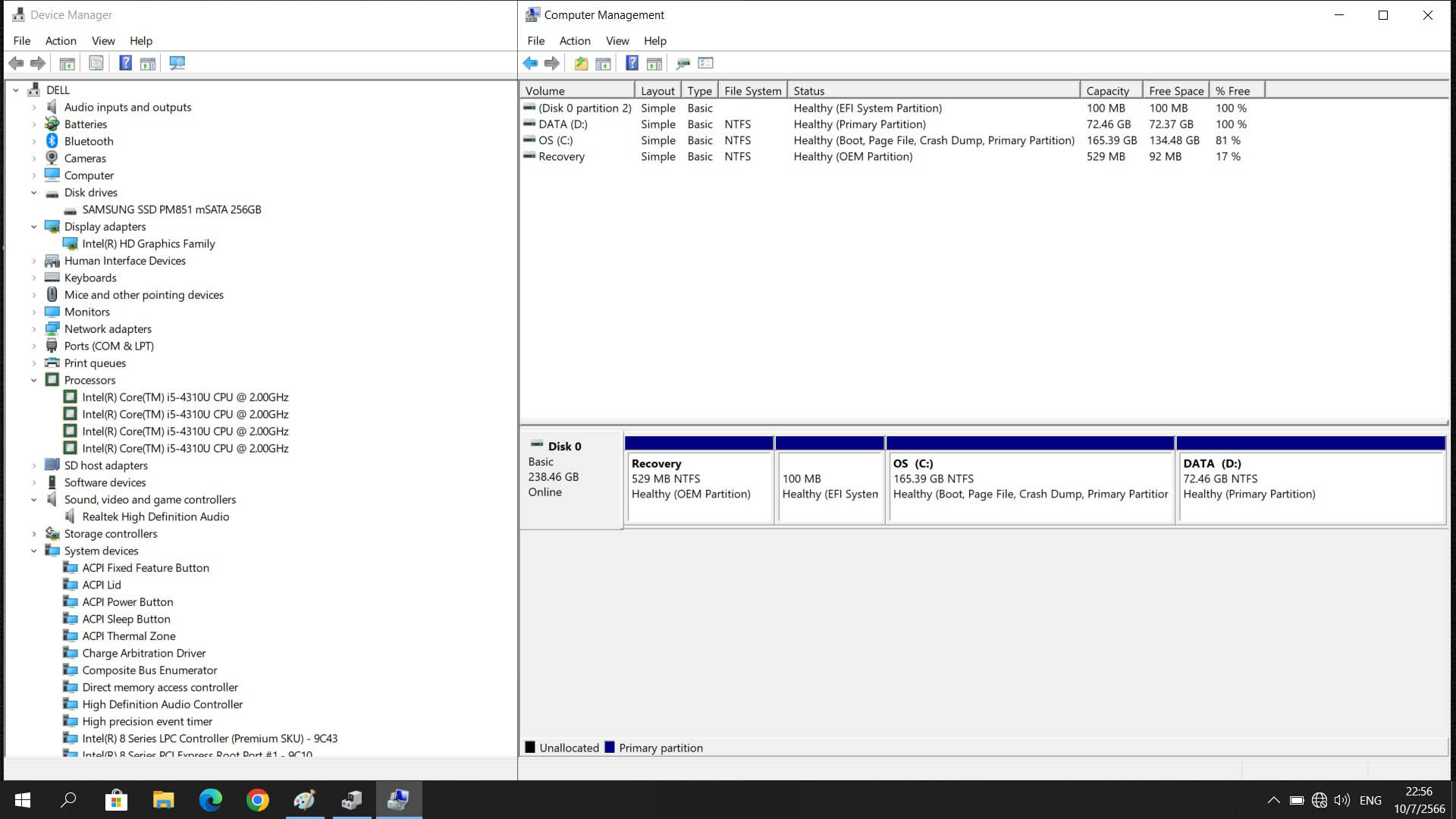Sort by Free Space column header
The width and height of the screenshot is (1456, 819).
tap(1176, 91)
